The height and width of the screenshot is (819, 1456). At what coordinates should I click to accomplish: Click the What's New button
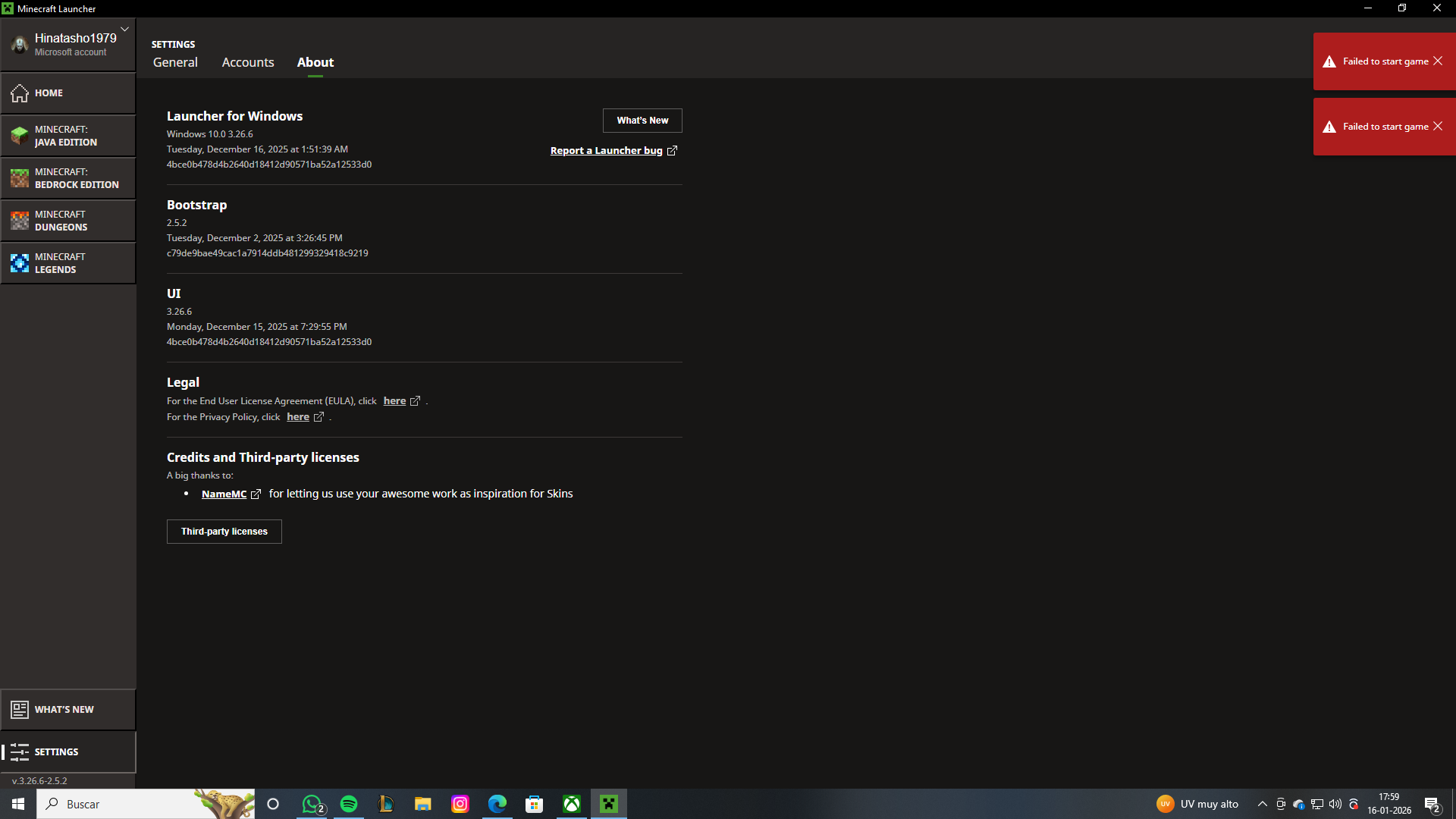tap(642, 121)
